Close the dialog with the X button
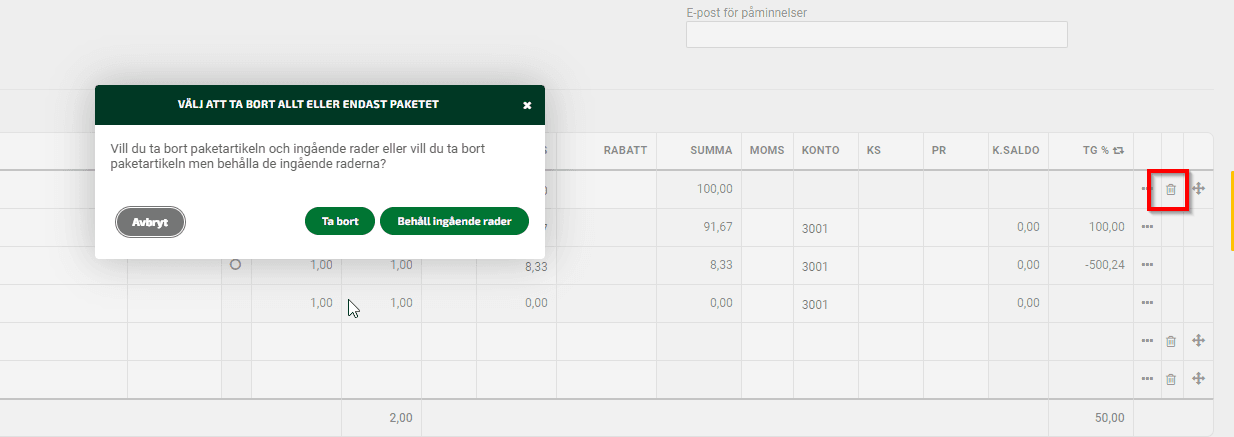The width and height of the screenshot is (1234, 437). click(x=527, y=105)
